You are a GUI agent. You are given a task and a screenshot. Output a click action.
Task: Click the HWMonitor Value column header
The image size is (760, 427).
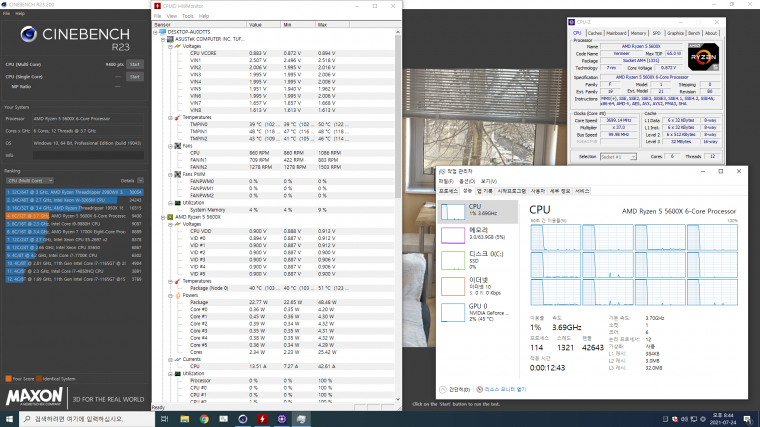pos(263,24)
